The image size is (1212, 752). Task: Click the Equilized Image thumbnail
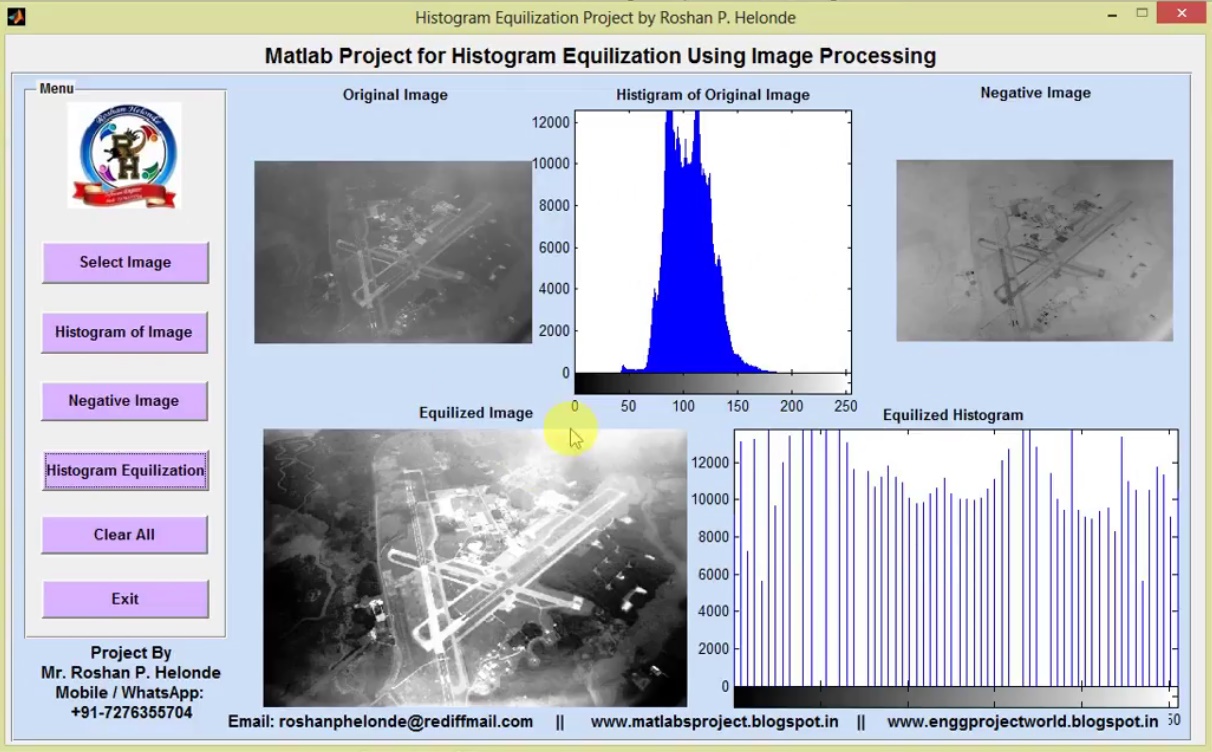coord(475,565)
